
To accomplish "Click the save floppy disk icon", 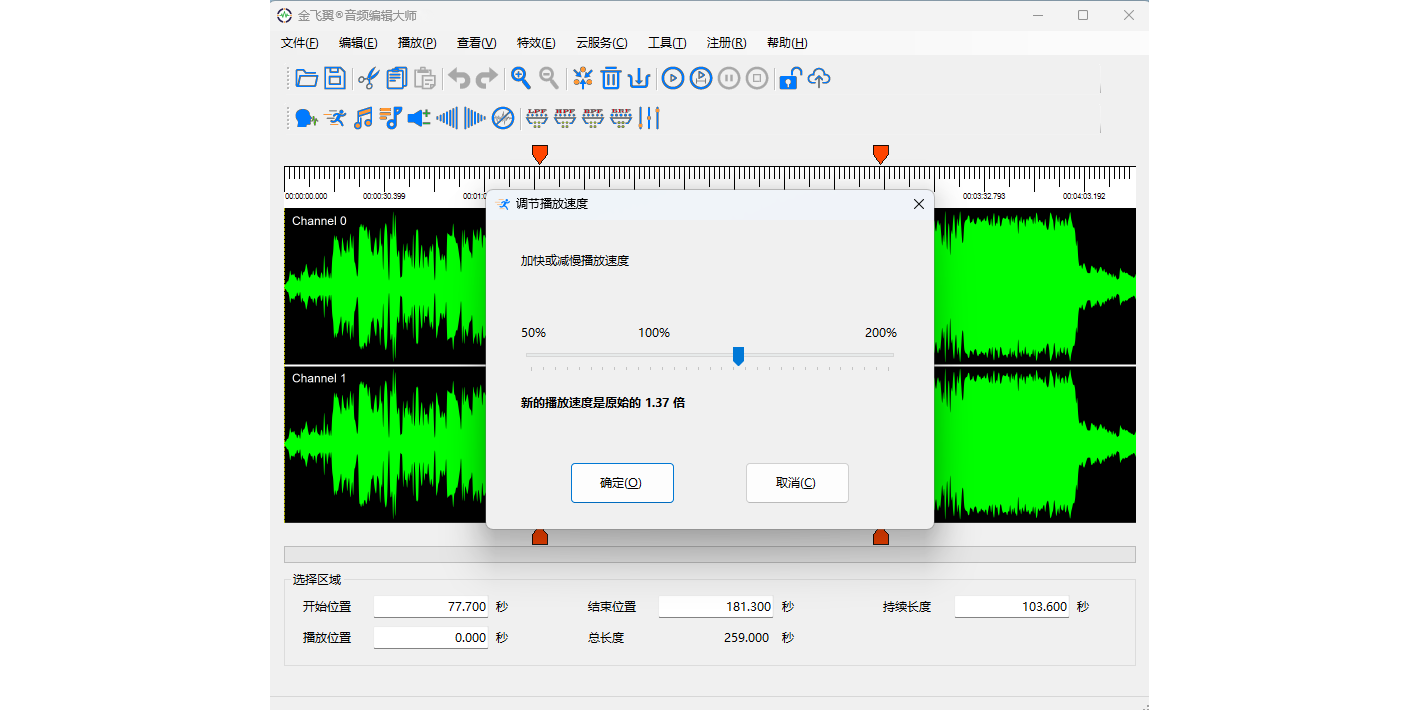I will tap(335, 78).
